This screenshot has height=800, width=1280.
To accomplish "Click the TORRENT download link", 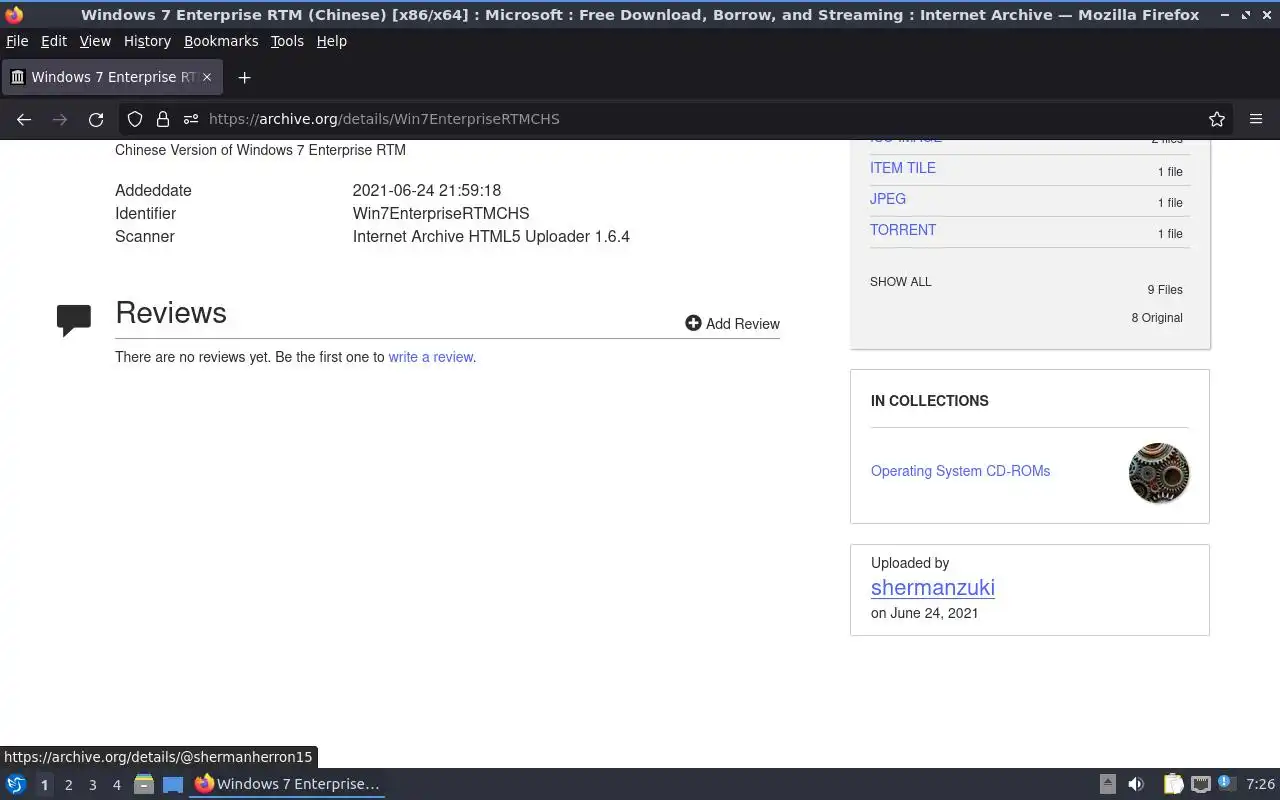I will click(903, 230).
